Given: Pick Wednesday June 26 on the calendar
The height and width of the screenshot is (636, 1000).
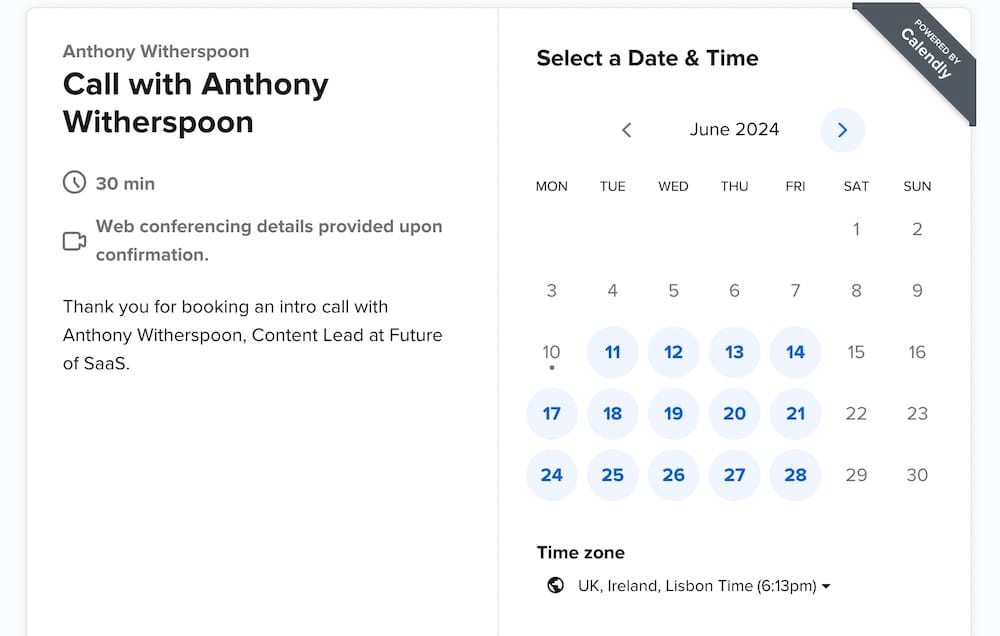Looking at the screenshot, I should tap(673, 475).
